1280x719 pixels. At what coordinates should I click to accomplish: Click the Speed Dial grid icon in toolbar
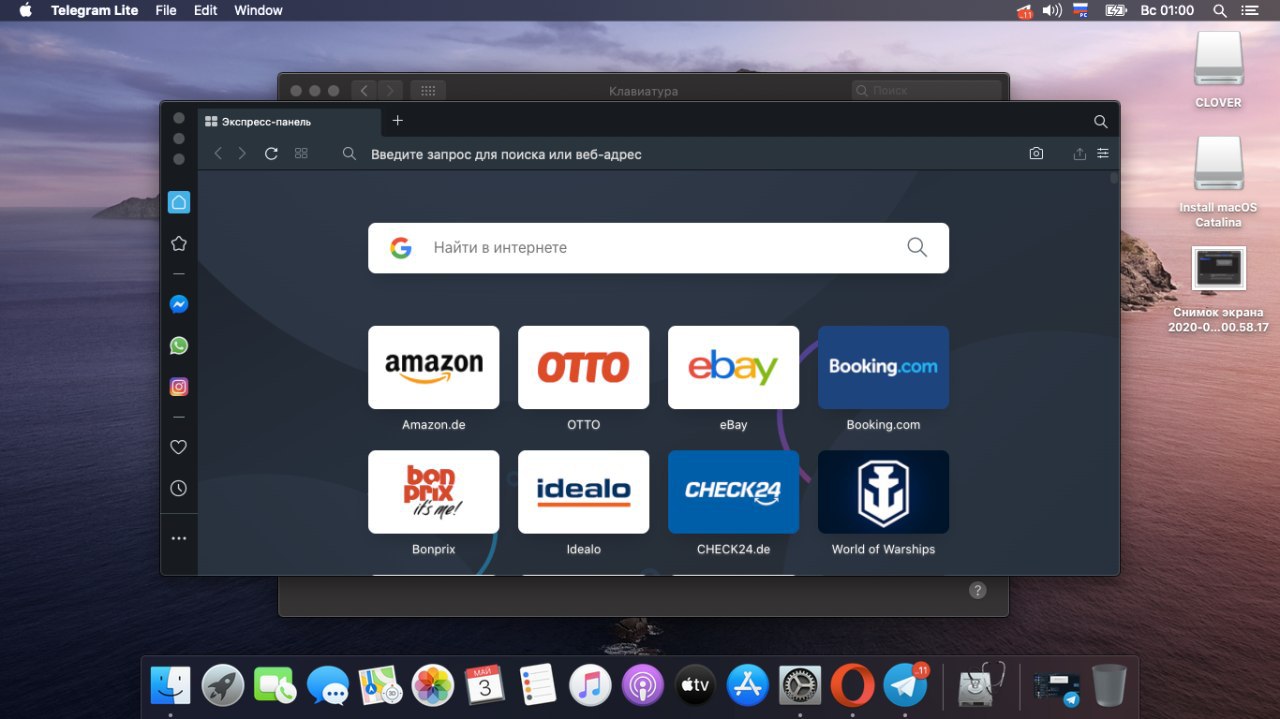(301, 154)
